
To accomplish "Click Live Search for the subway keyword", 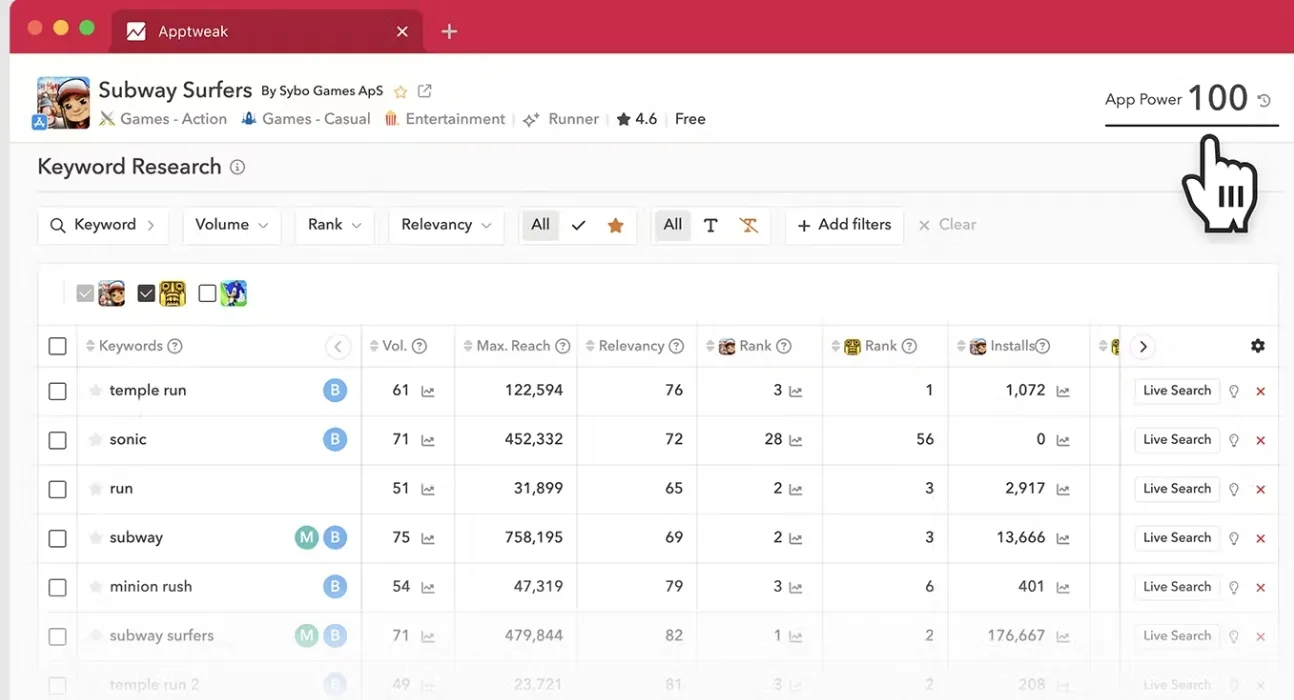I will (1176, 538).
